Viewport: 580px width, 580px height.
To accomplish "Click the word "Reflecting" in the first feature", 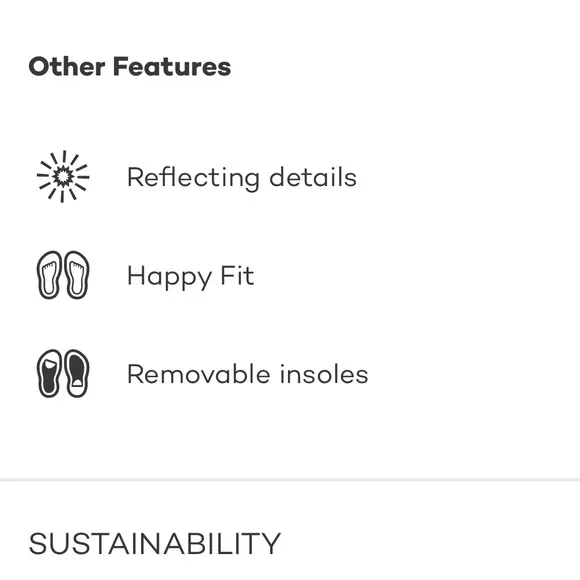I will (193, 178).
